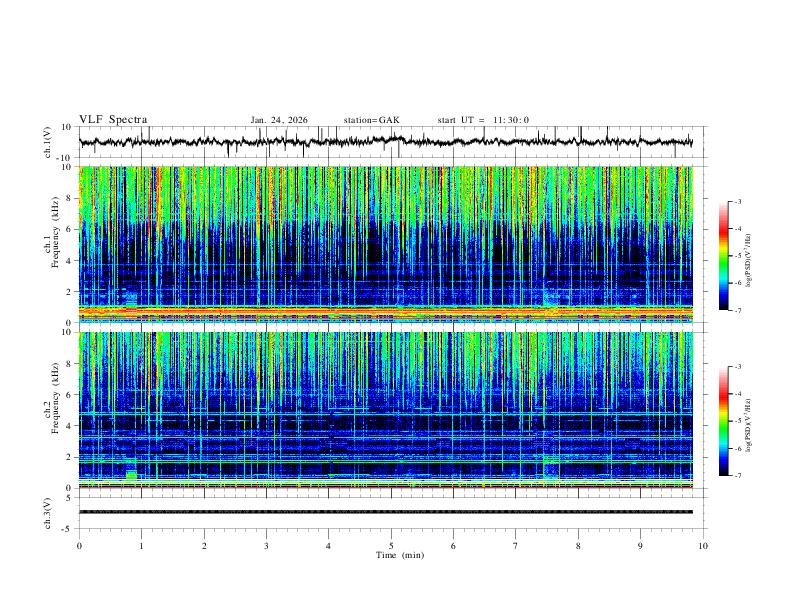Click time axis tick label '5'
The image size is (792, 612).
coord(391,546)
